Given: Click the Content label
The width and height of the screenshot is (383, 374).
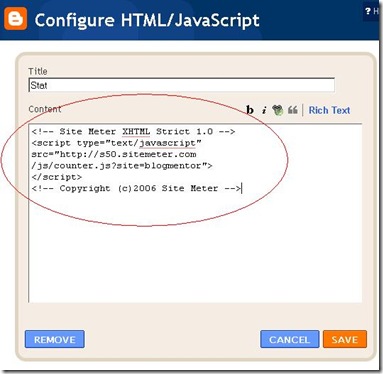Looking at the screenshot, I should point(45,109).
